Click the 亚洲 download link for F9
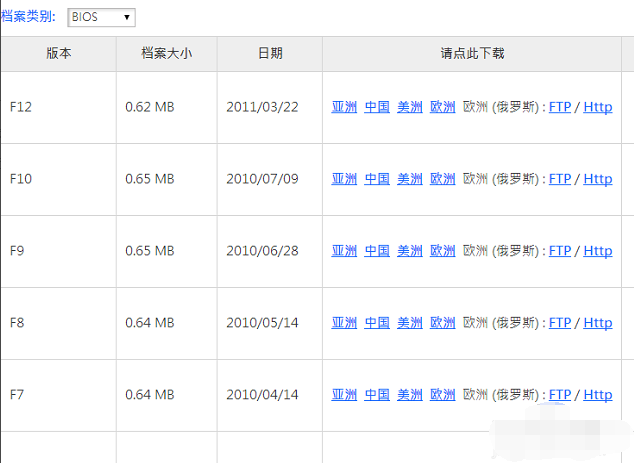 point(344,251)
